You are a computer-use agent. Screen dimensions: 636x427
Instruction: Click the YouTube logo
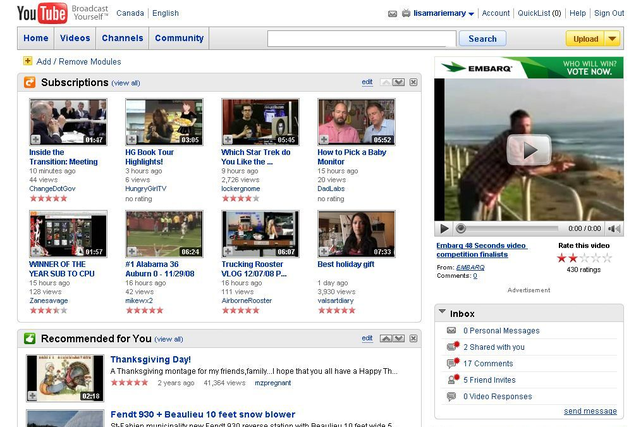pos(42,13)
